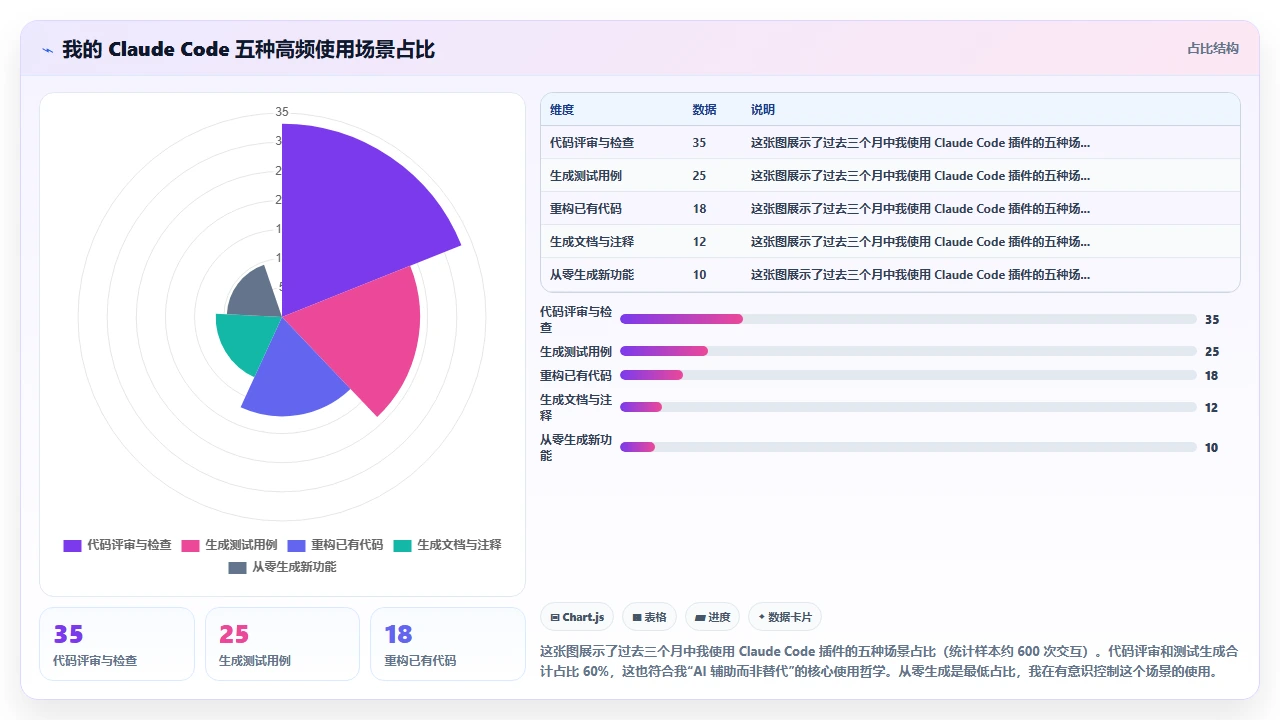Screen dimensions: 1280x720
Task: Click the value 35 in the table's 数据 column
Action: (x=699, y=143)
